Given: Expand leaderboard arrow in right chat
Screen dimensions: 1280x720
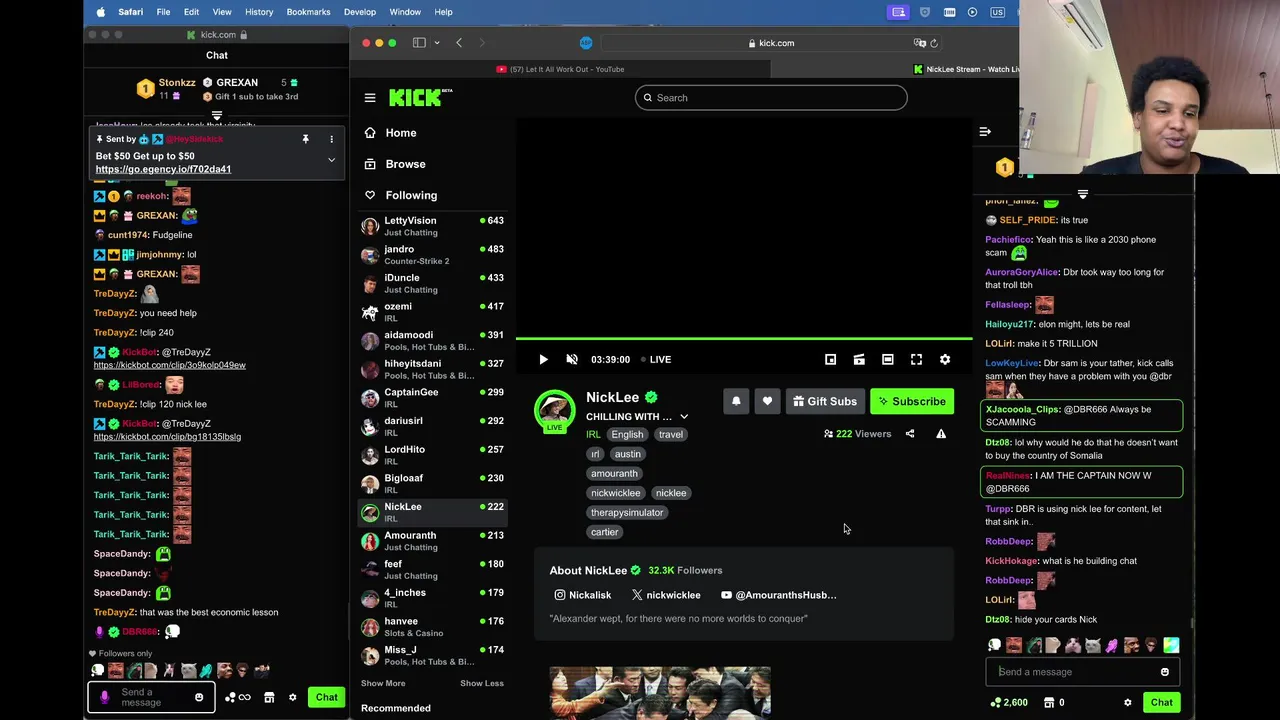Looking at the screenshot, I should (1083, 194).
